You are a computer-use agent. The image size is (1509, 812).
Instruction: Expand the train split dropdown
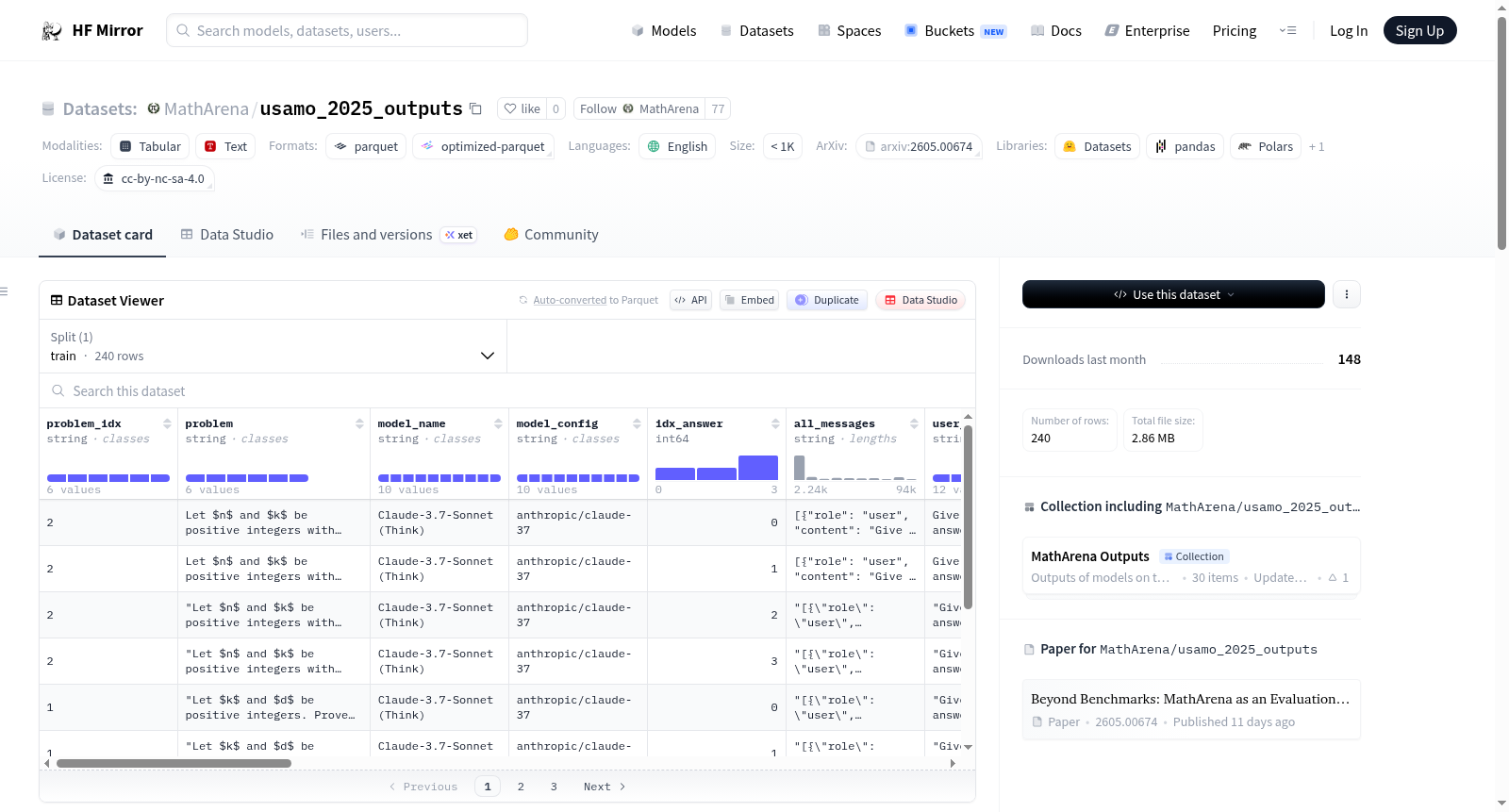pyautogui.click(x=273, y=346)
